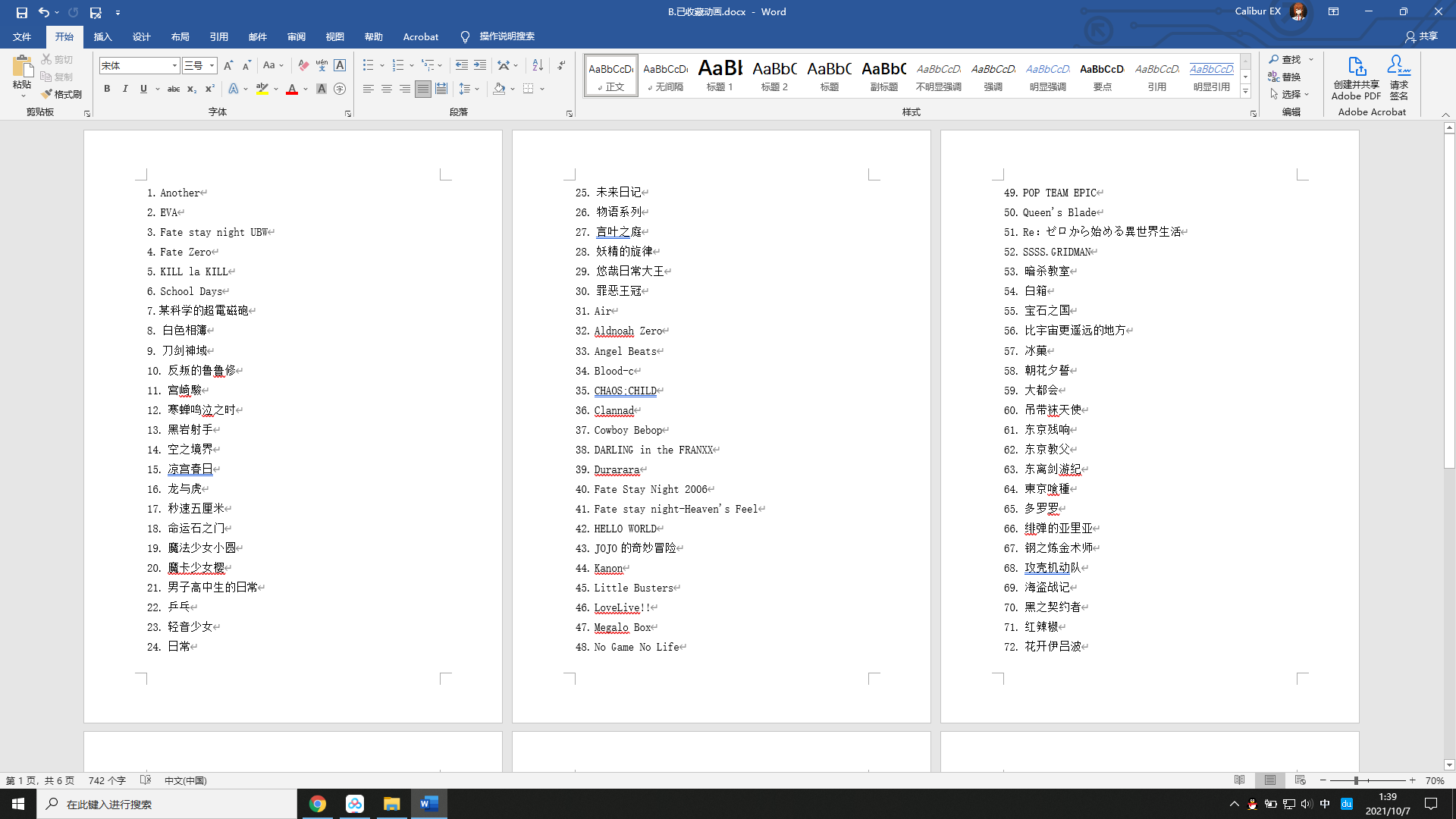Screen dimensions: 1456x819
Task: Expand the numbering list dropdown arrow
Action: (412, 66)
